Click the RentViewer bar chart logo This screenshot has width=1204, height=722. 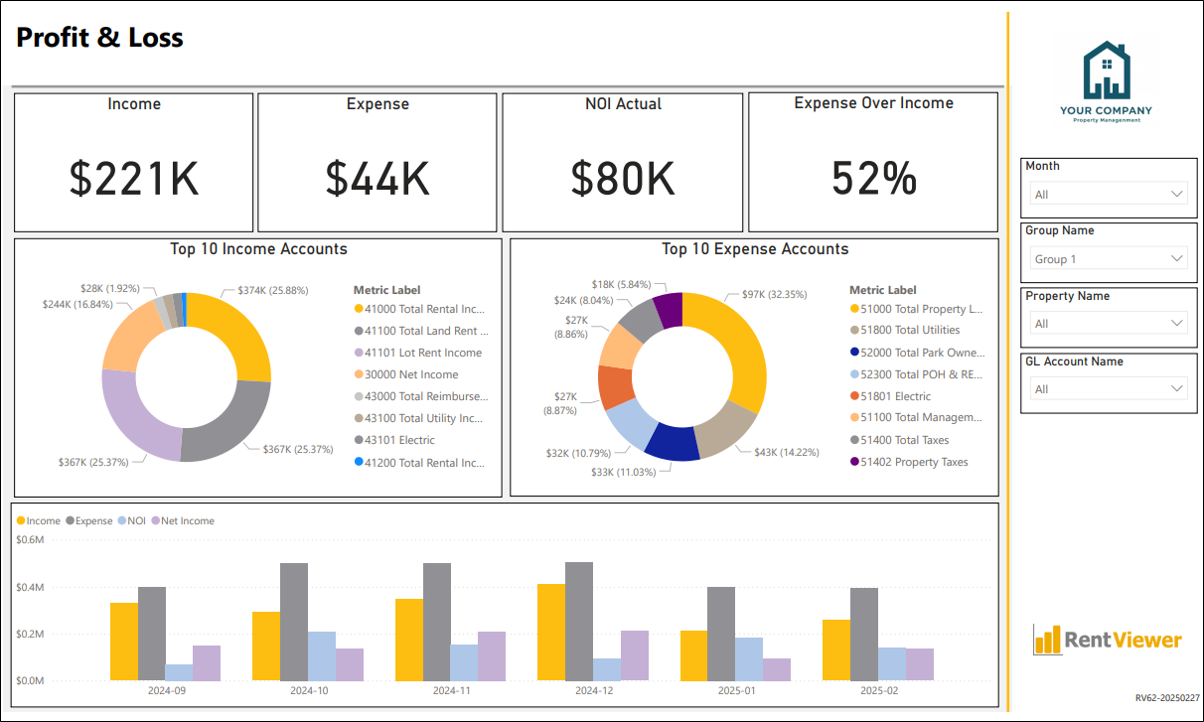pos(1046,640)
